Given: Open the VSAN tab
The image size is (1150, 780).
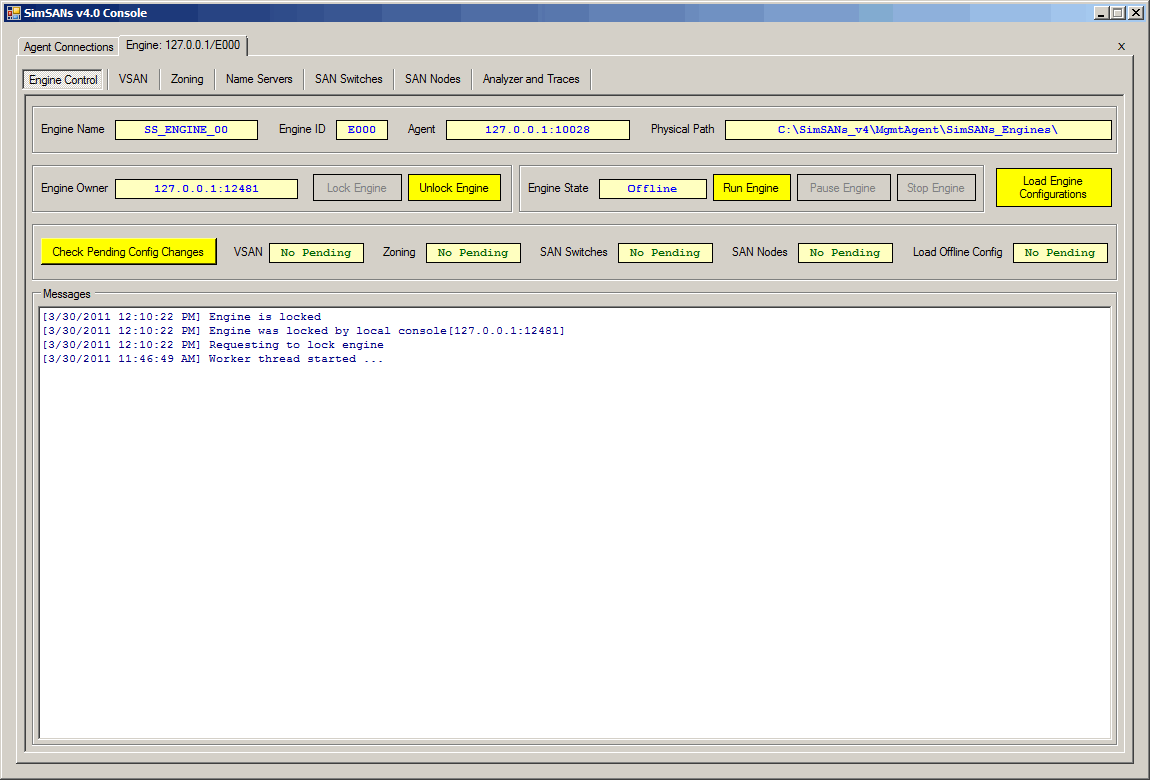Looking at the screenshot, I should point(133,79).
